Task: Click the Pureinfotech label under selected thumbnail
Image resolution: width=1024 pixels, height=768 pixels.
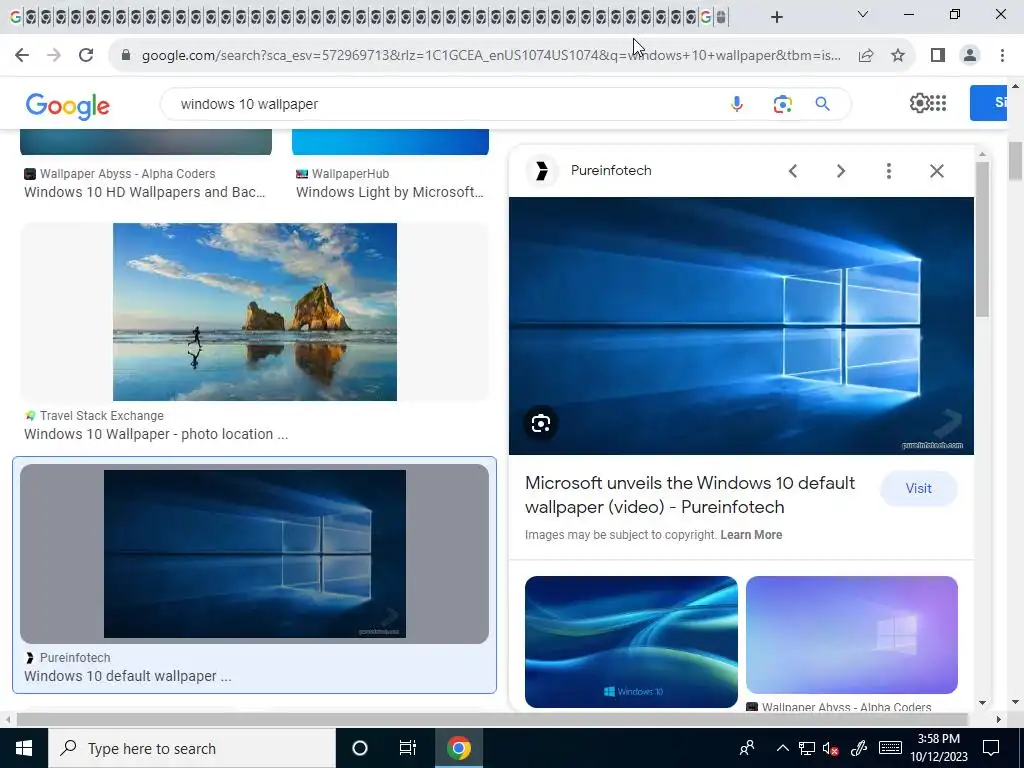Action: pos(75,658)
